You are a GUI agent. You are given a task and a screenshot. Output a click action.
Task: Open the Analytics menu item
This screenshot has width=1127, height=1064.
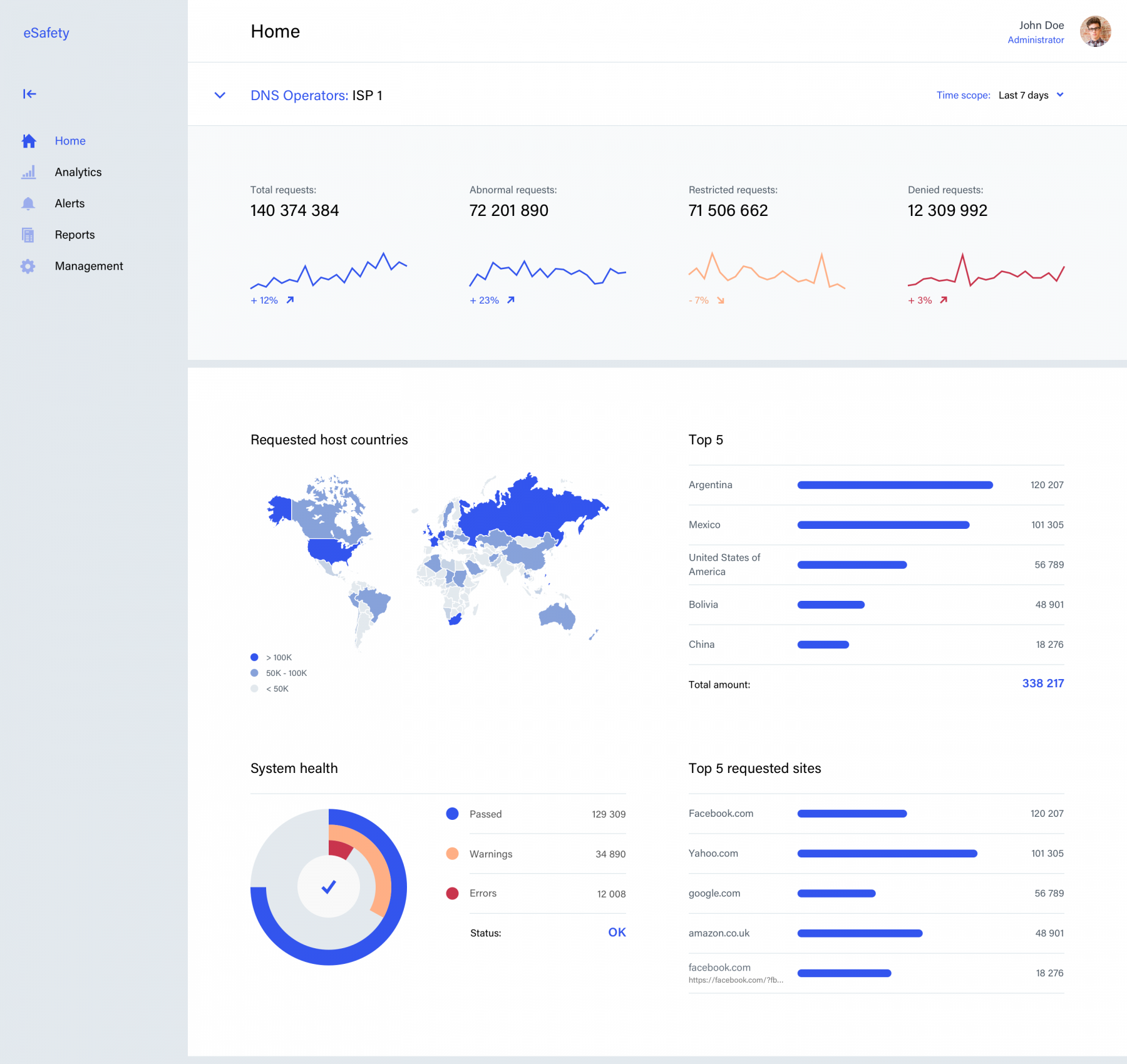[x=78, y=172]
